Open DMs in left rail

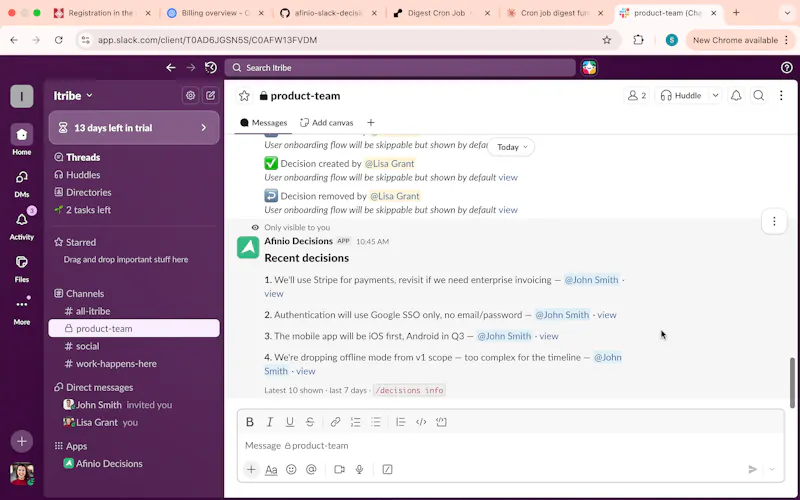click(21, 183)
